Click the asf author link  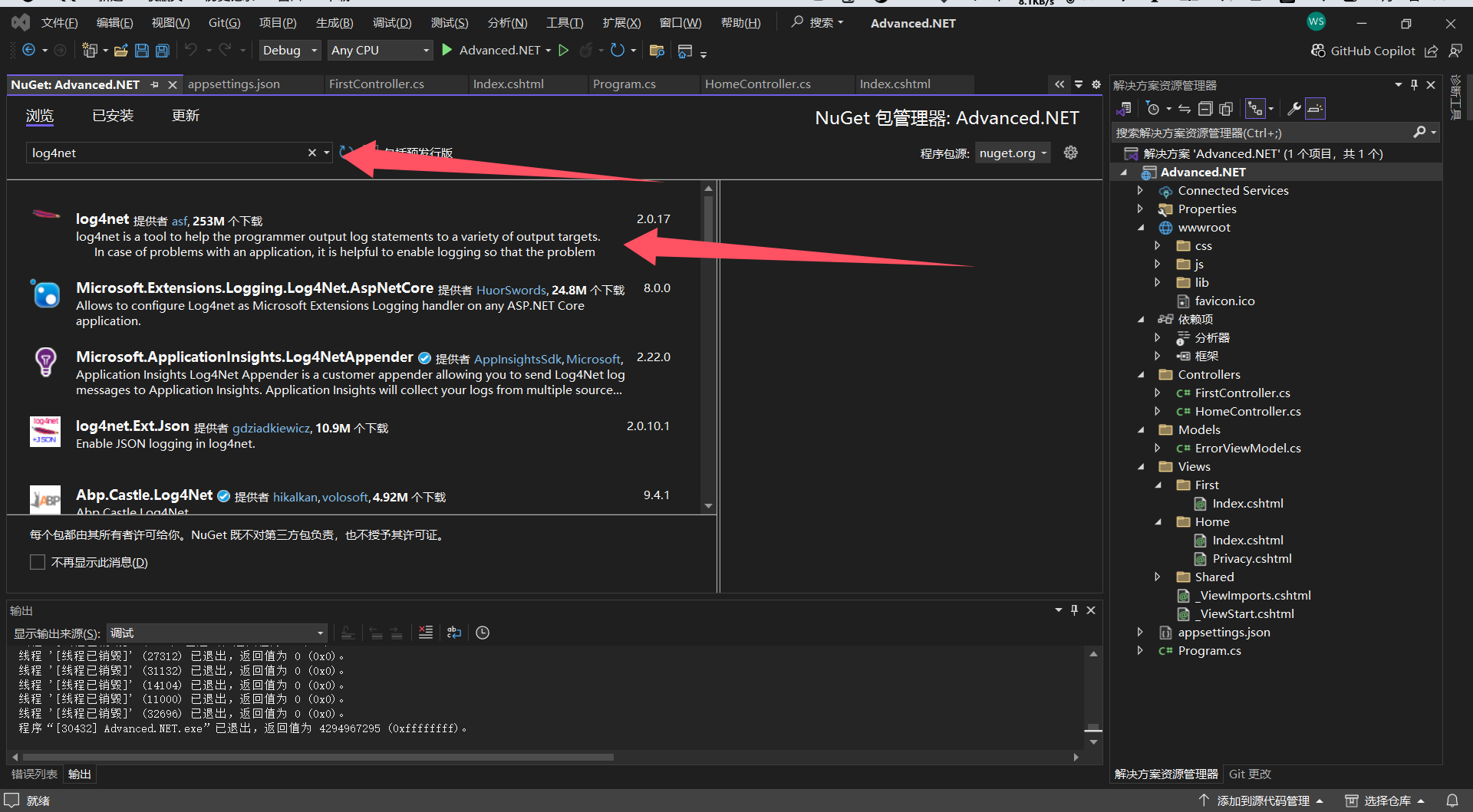(x=180, y=221)
